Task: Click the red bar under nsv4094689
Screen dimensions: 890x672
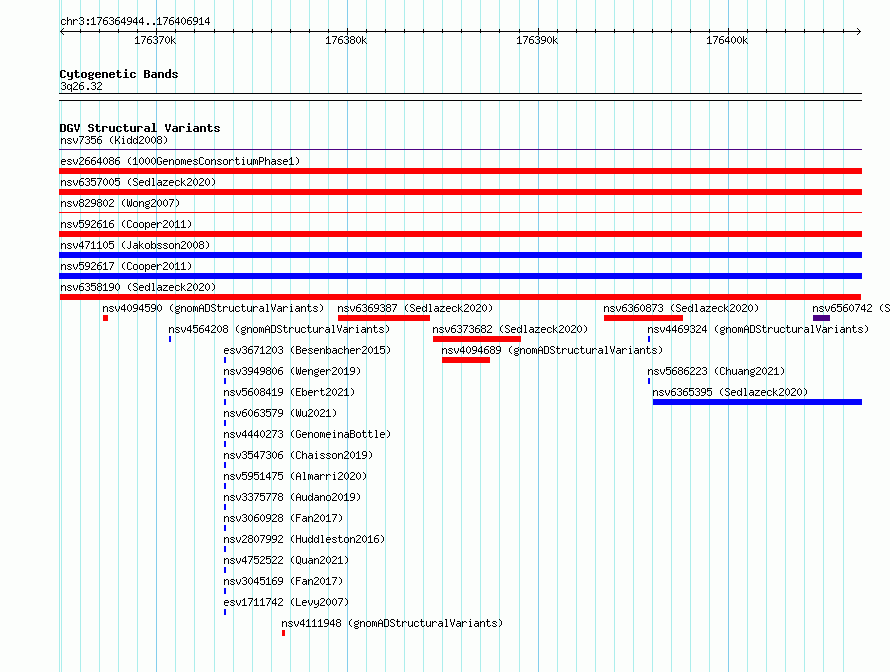Action: [x=466, y=360]
